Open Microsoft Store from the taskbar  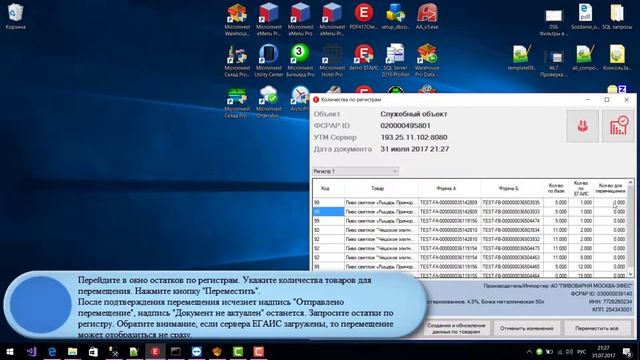(x=93, y=351)
